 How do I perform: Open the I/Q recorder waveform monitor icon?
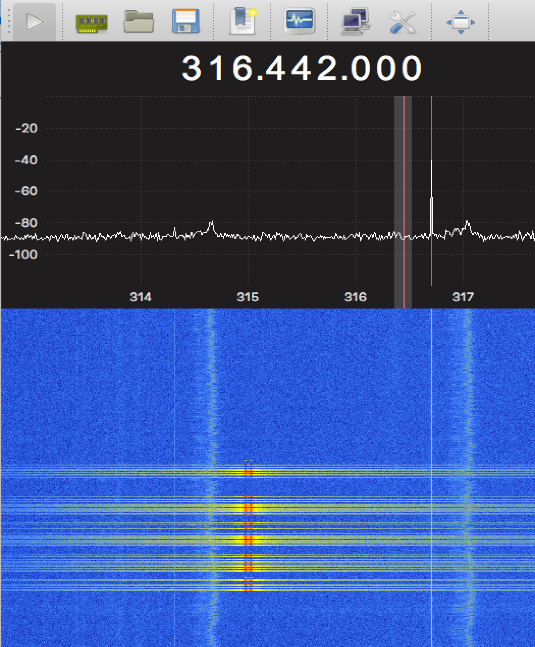[300, 21]
